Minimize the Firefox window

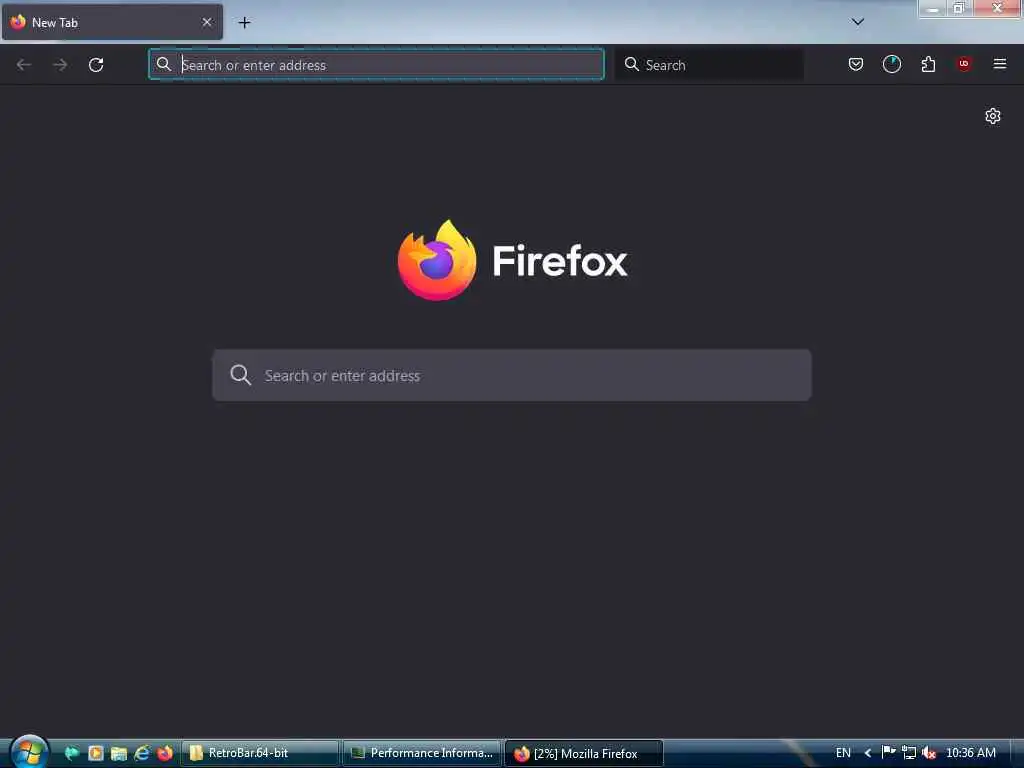[933, 8]
